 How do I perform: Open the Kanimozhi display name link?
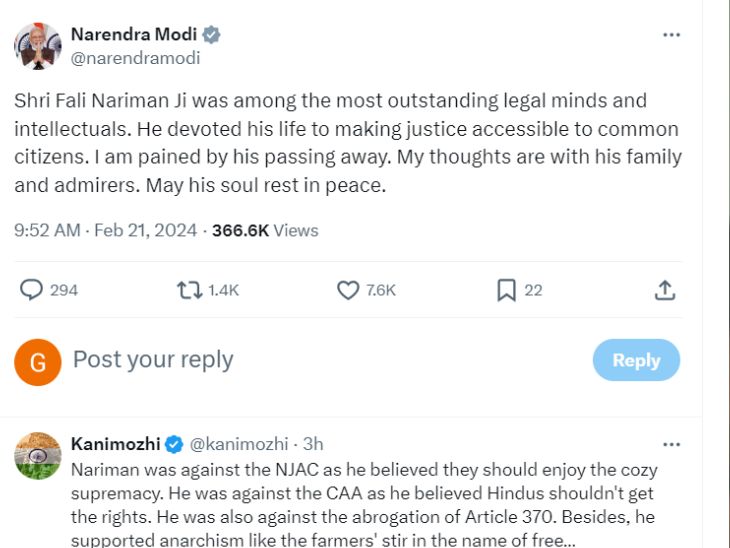(115, 444)
